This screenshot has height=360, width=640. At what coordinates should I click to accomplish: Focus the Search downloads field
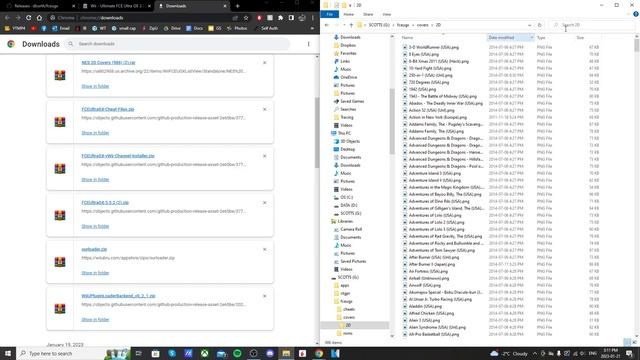coord(178,44)
